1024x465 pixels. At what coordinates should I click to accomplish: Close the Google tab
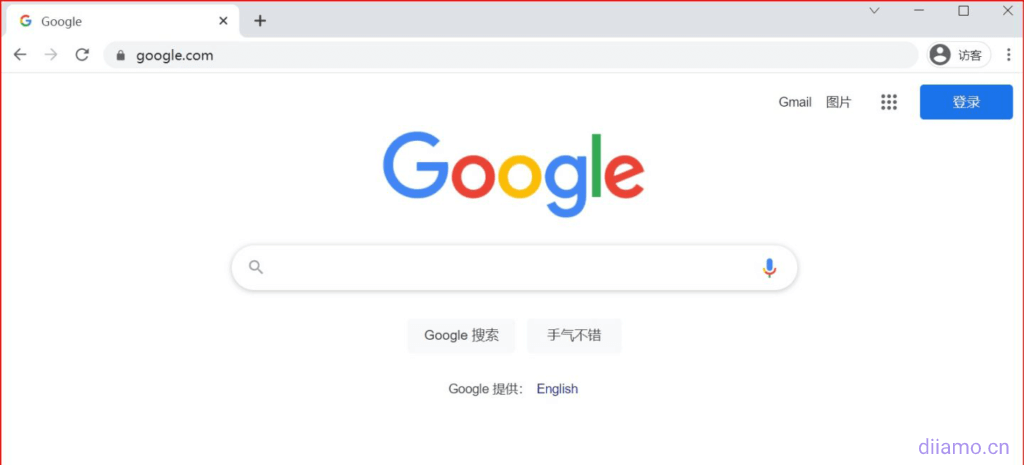(223, 21)
